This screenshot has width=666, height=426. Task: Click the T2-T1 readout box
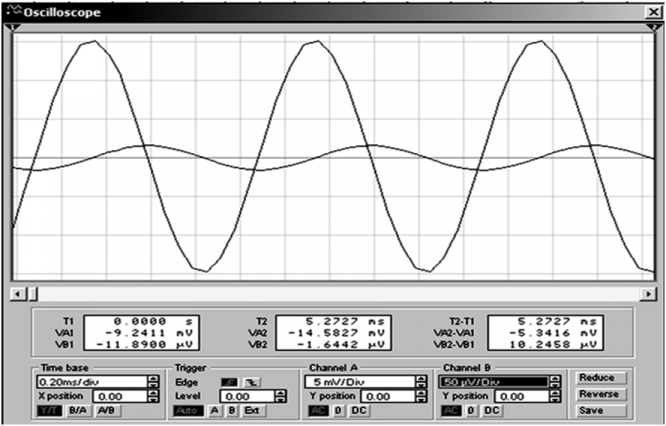click(x=545, y=333)
